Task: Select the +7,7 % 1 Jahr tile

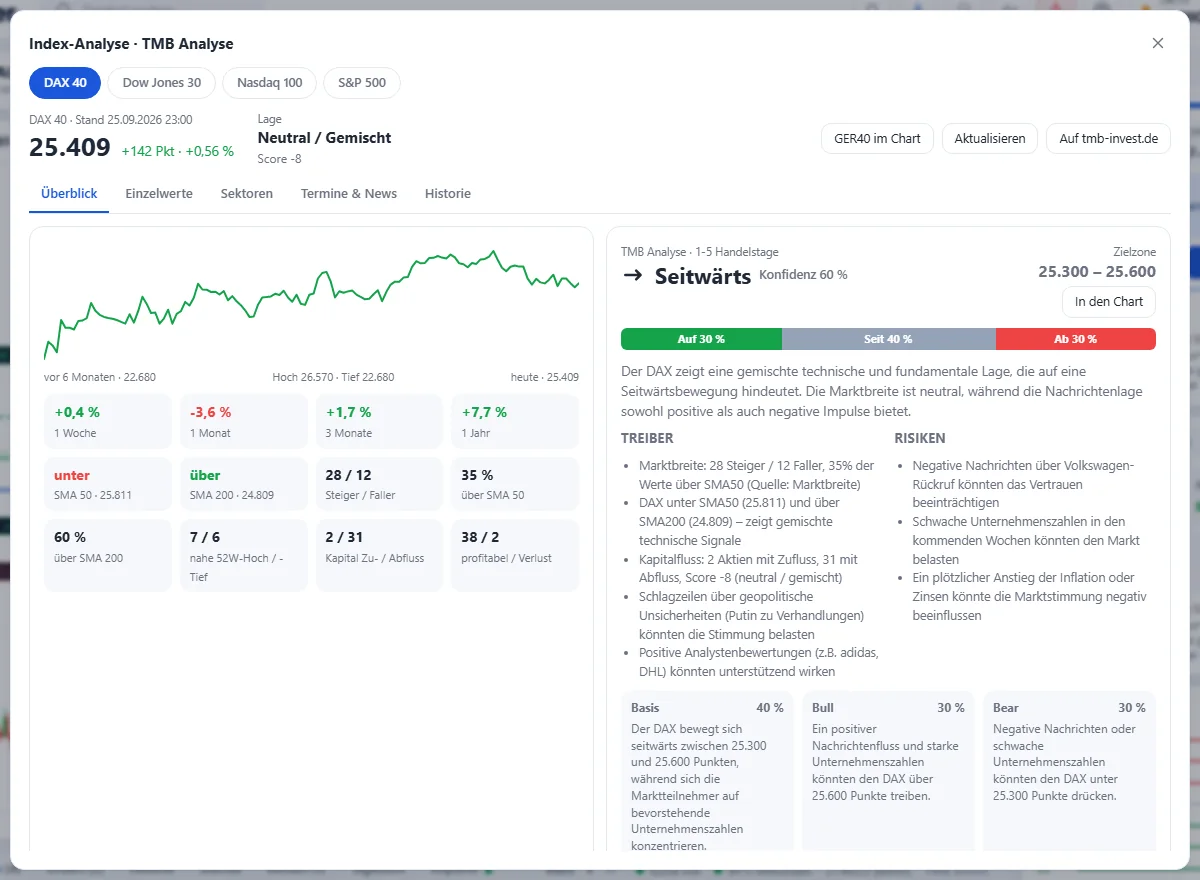Action: pyautogui.click(x=515, y=421)
